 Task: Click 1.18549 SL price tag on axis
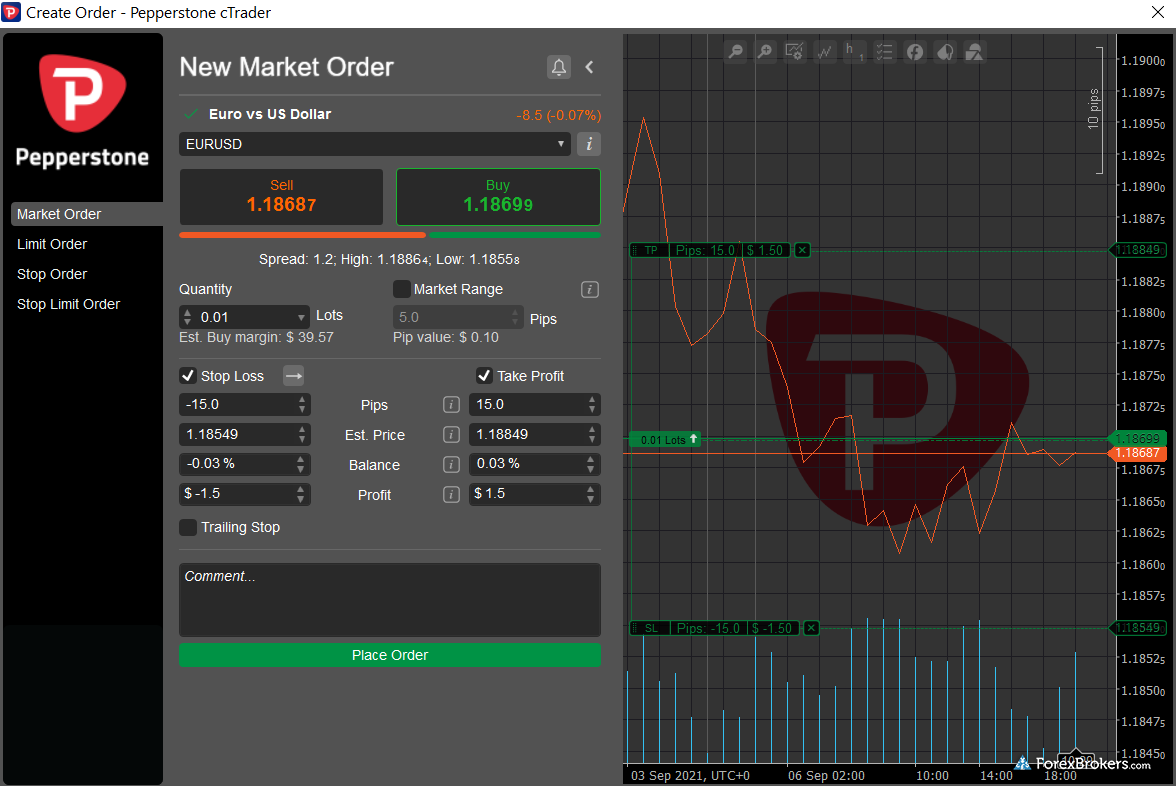1137,628
